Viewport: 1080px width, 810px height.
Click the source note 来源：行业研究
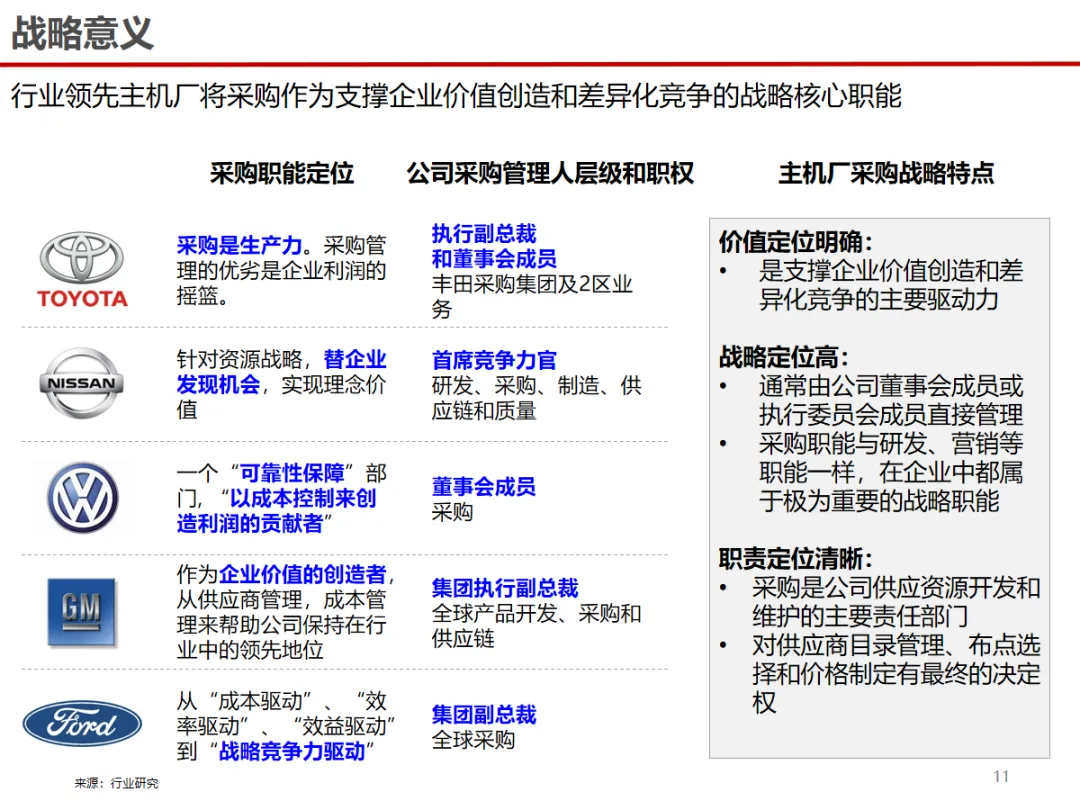click(x=116, y=782)
